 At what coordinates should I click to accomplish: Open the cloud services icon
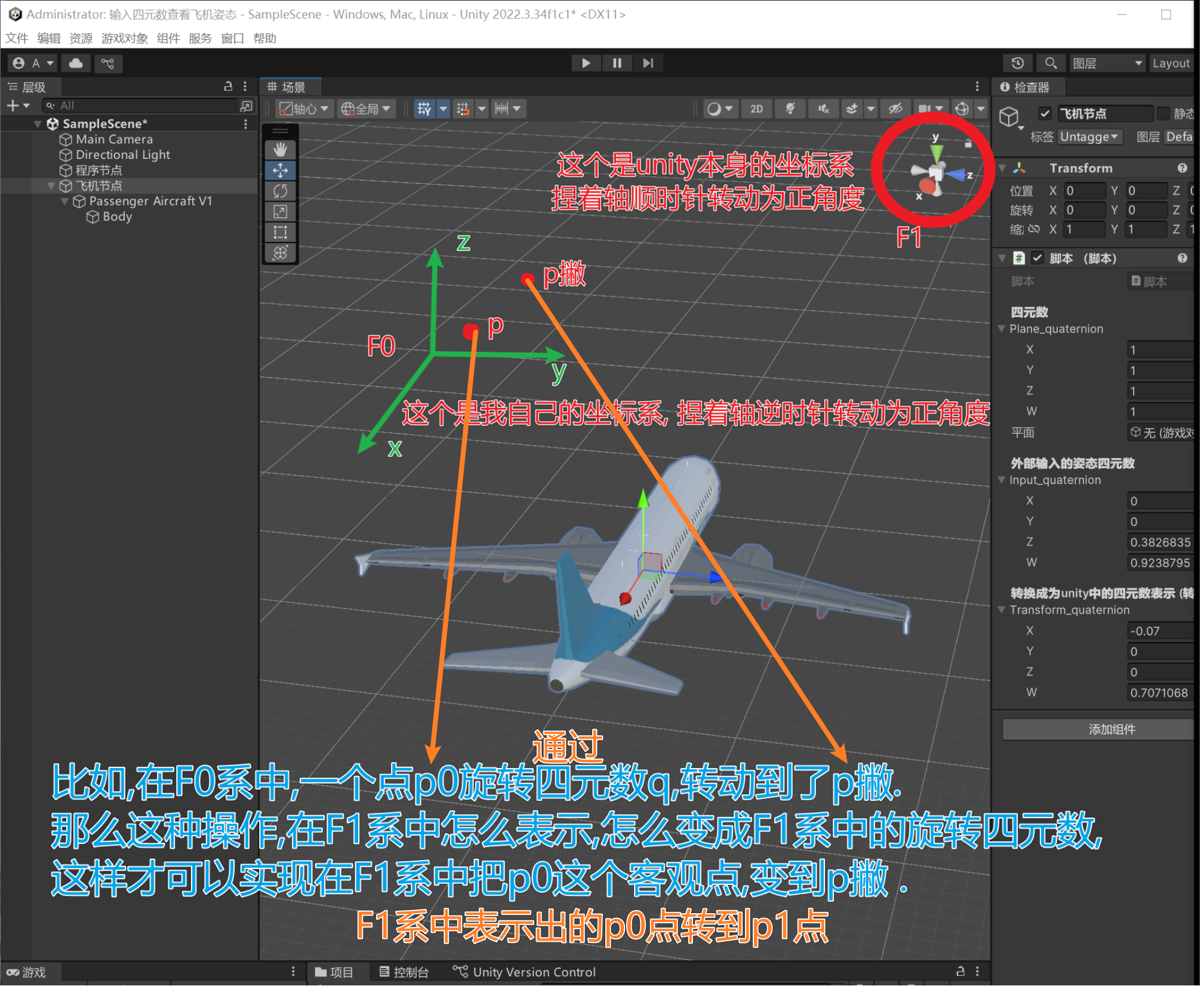tap(76, 63)
